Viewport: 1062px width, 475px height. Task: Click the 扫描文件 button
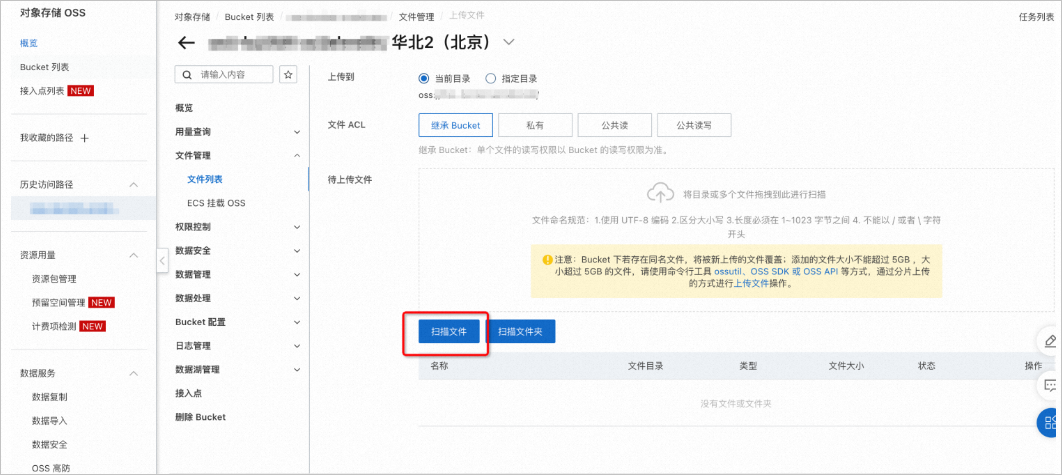[x=450, y=331]
